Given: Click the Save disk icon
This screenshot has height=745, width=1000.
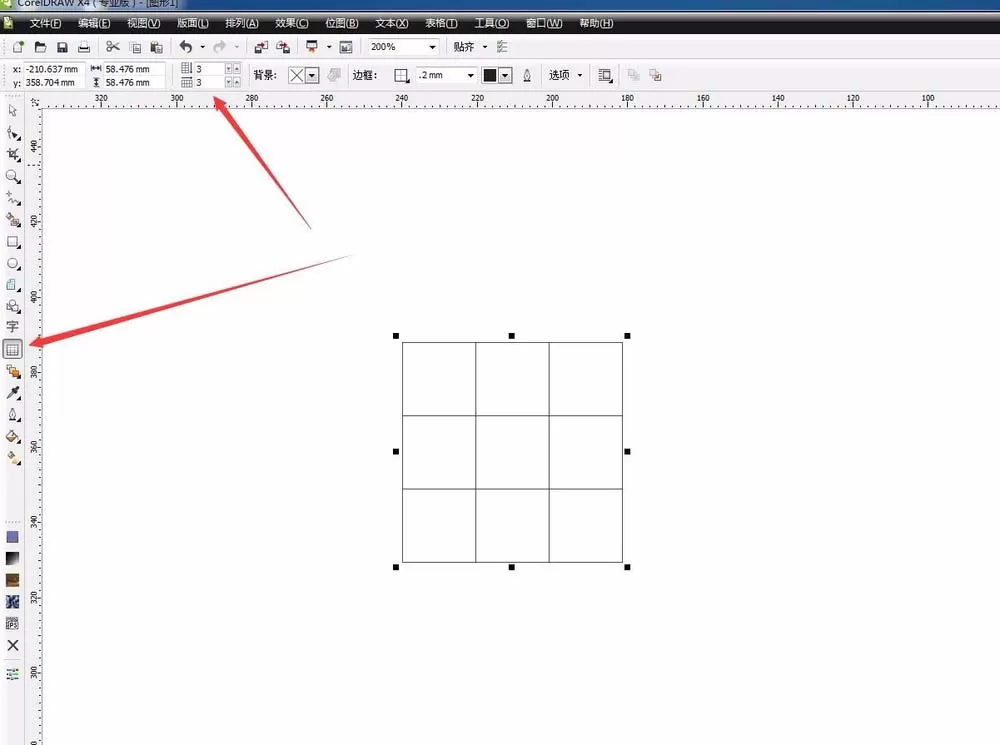Looking at the screenshot, I should 62,47.
